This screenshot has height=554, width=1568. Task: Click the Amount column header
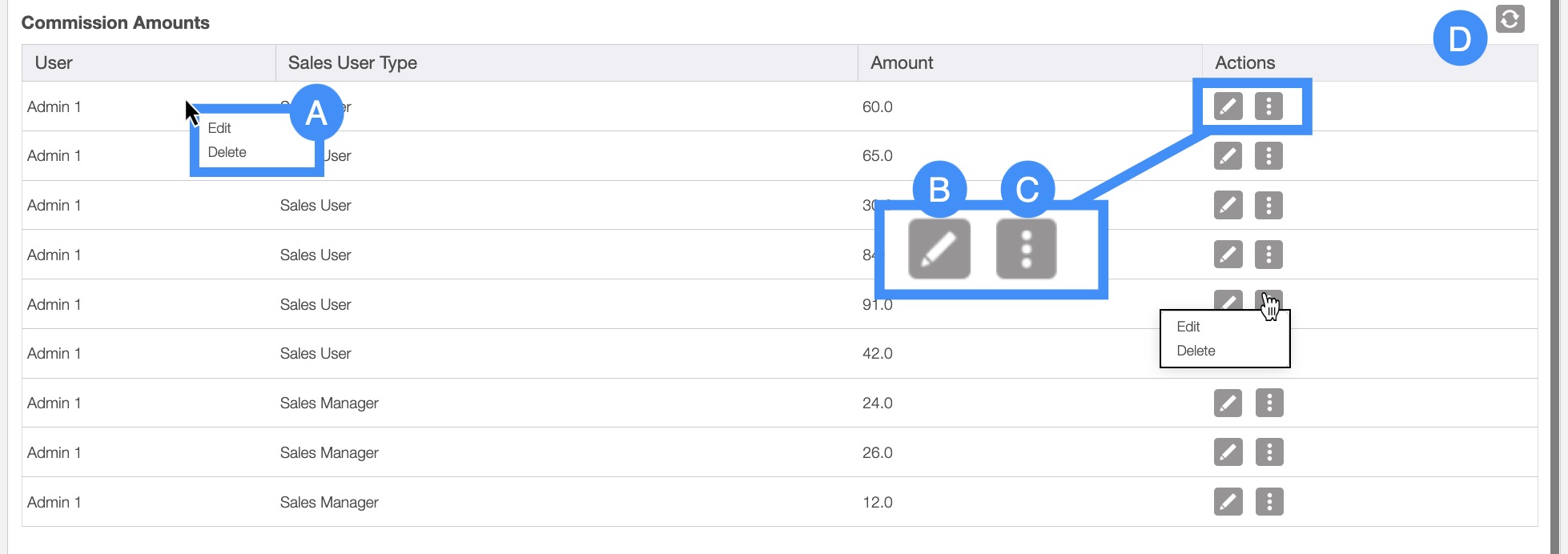902,62
